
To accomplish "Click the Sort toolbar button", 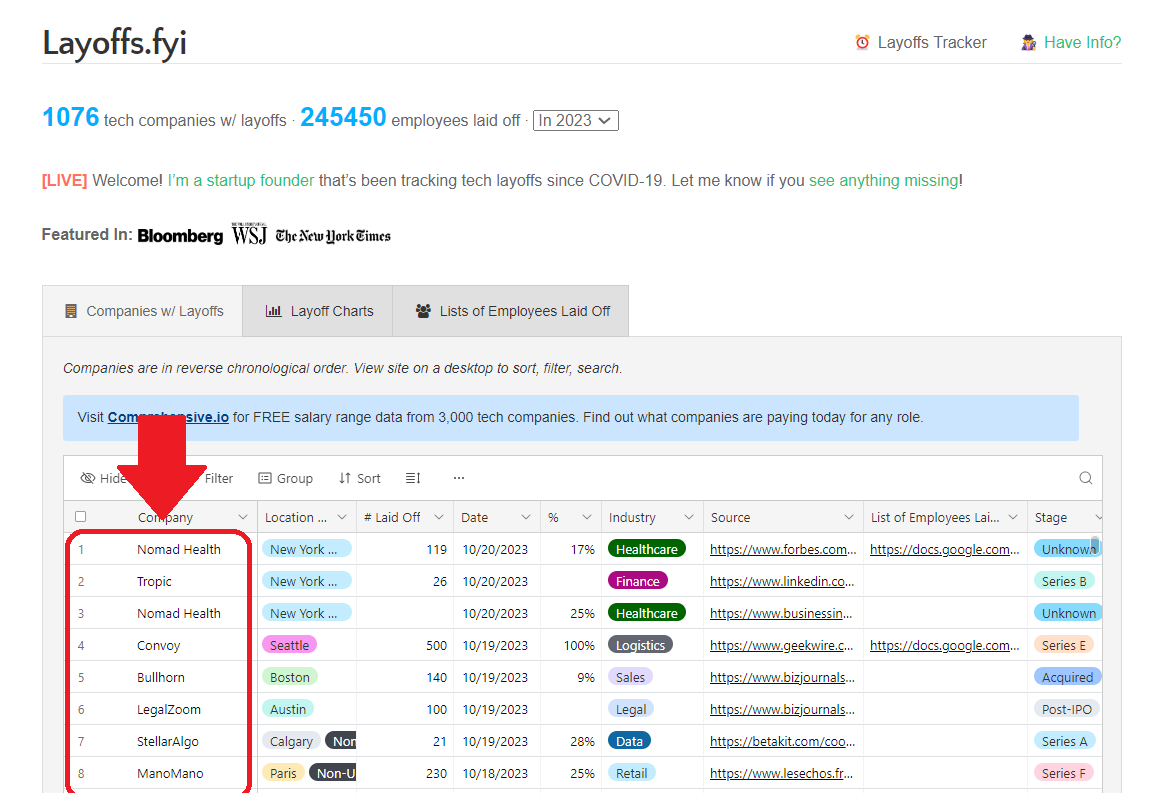I will pyautogui.click(x=360, y=478).
